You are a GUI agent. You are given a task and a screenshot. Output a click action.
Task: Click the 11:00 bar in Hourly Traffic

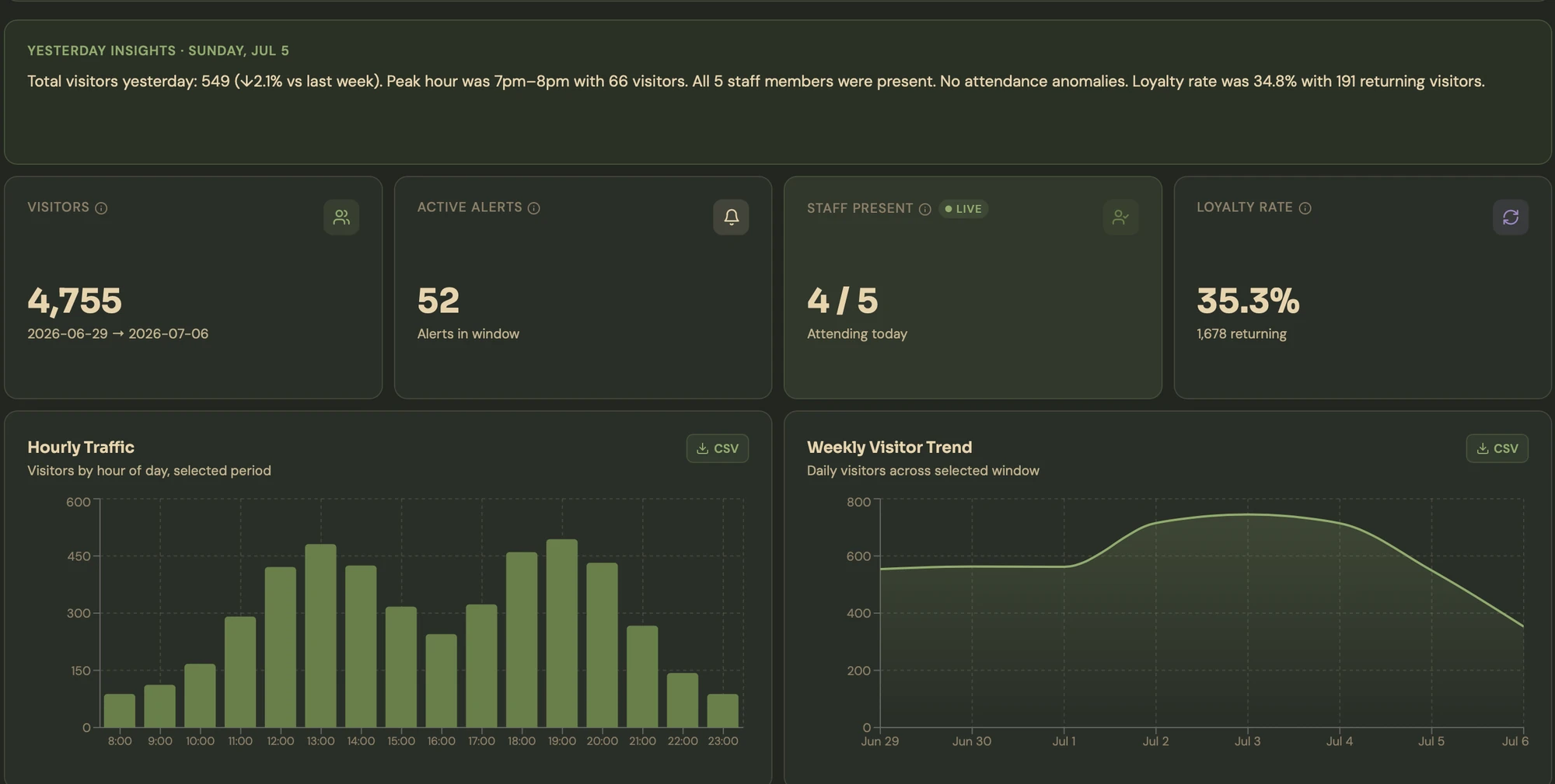point(240,672)
